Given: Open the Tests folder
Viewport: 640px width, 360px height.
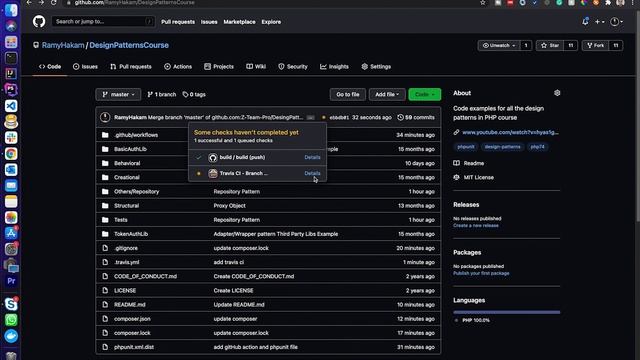Looking at the screenshot, I should (x=121, y=220).
